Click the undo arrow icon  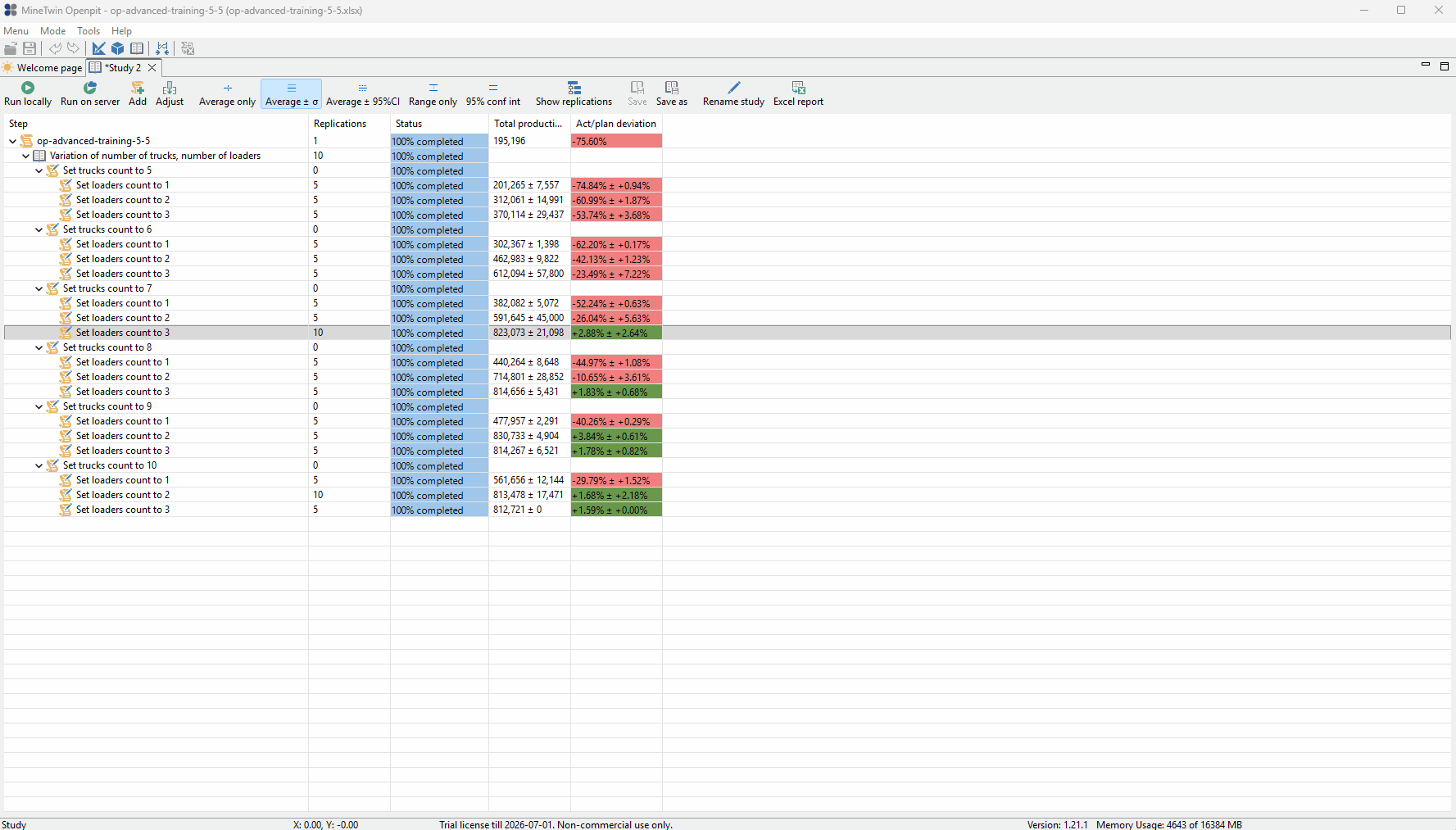pyautogui.click(x=55, y=48)
